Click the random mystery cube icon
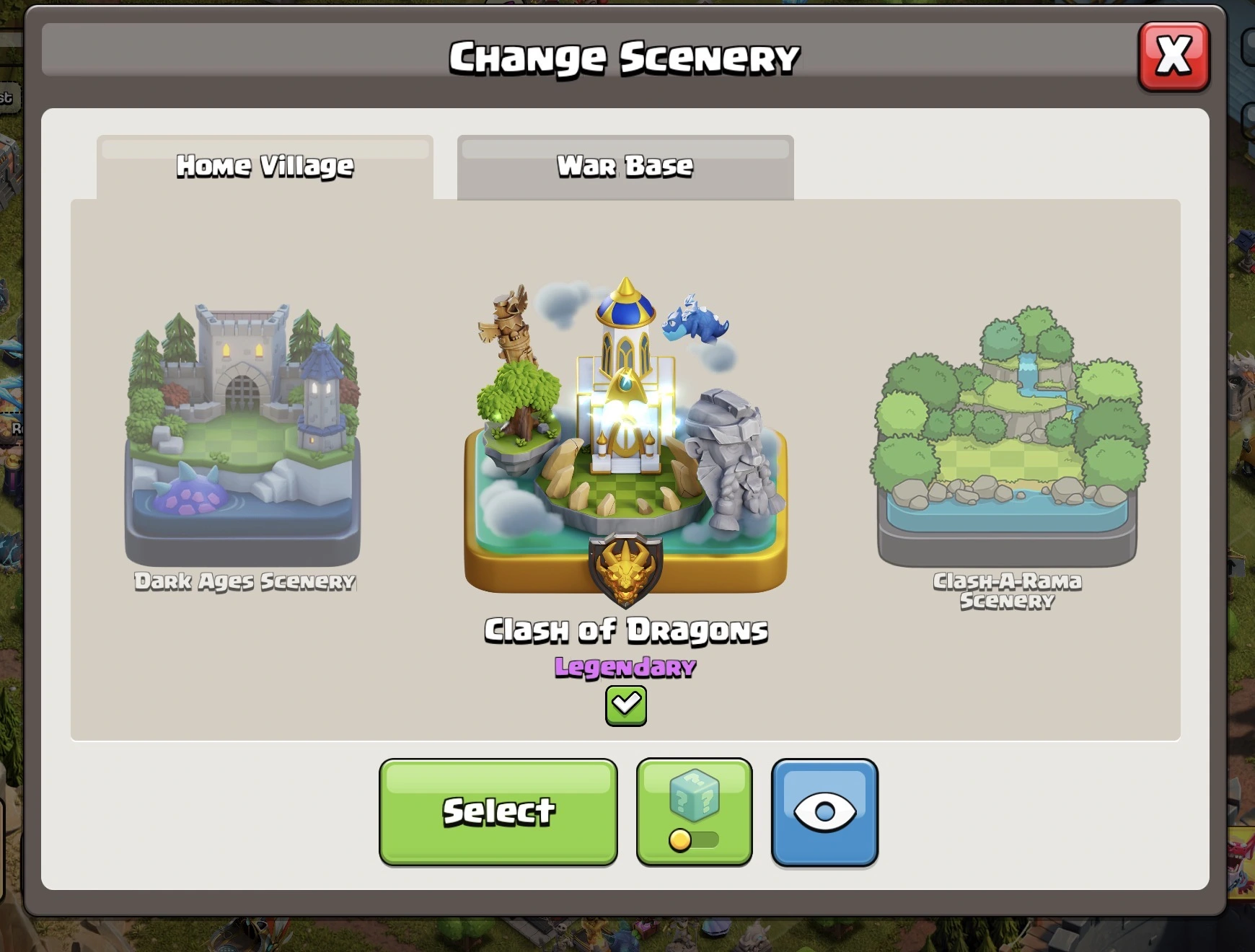 click(x=695, y=796)
